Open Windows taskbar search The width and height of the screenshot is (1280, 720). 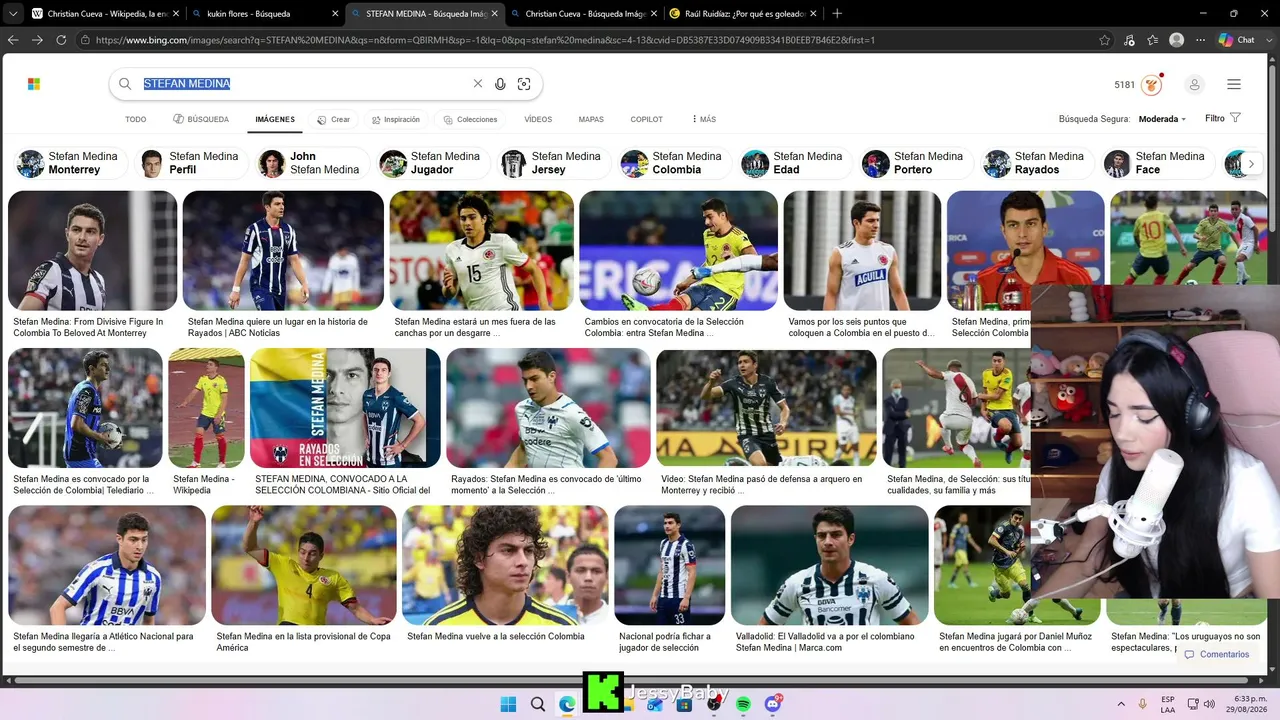coord(538,705)
